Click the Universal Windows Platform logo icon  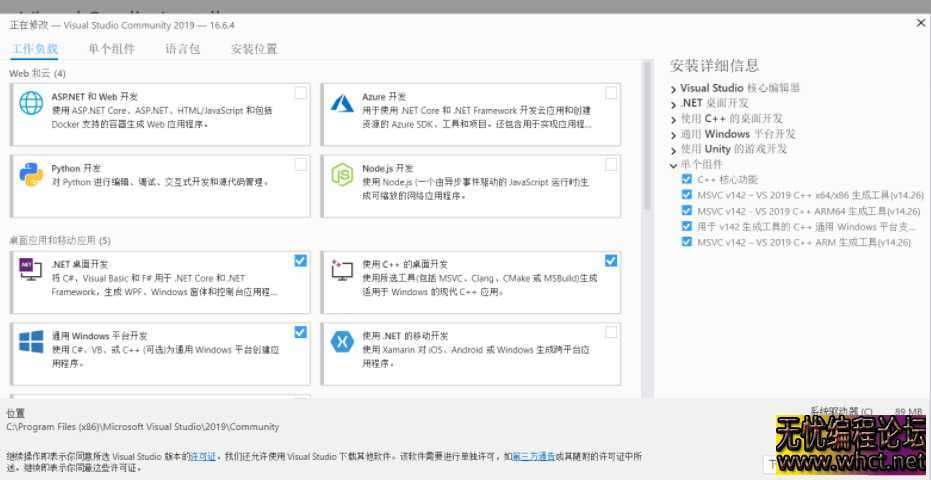pos(29,341)
